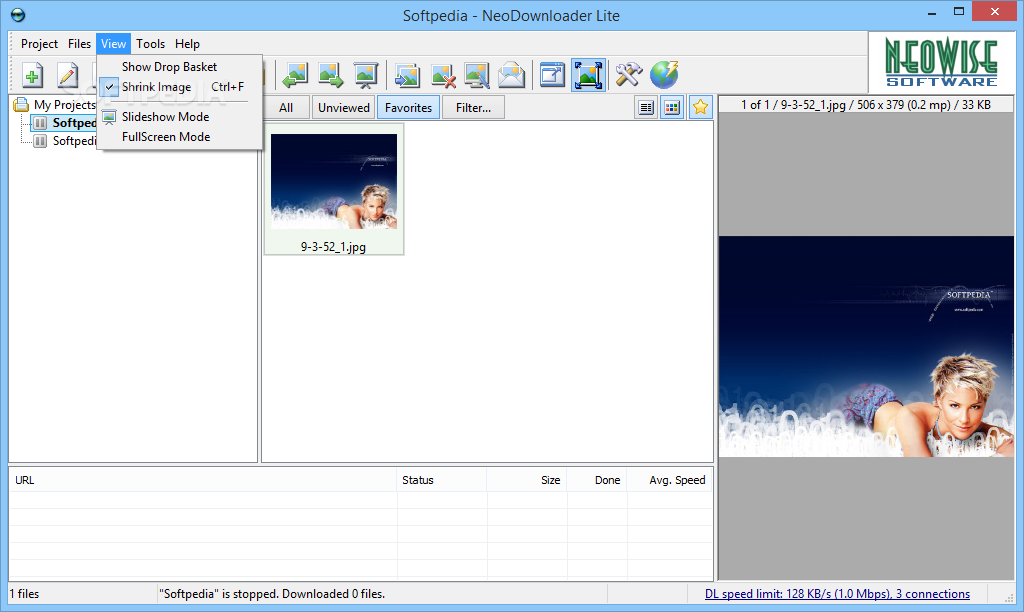The width and height of the screenshot is (1024, 612).
Task: Sort downloads by Status column
Action: pos(441,480)
